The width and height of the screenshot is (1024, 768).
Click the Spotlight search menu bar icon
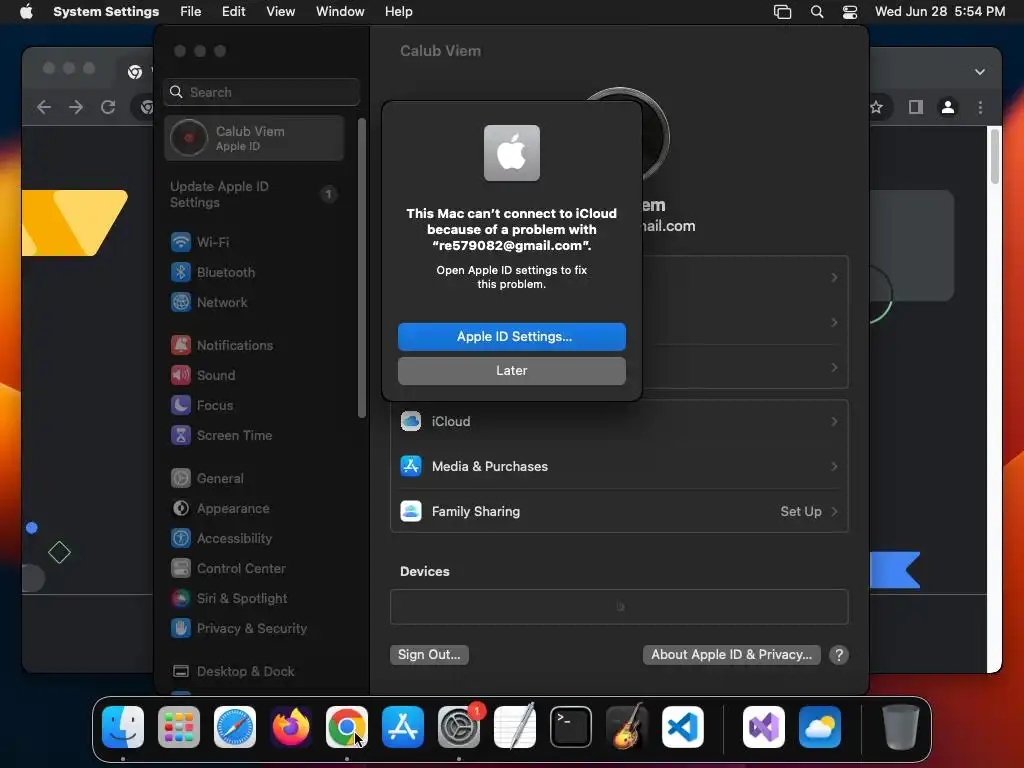click(x=817, y=12)
